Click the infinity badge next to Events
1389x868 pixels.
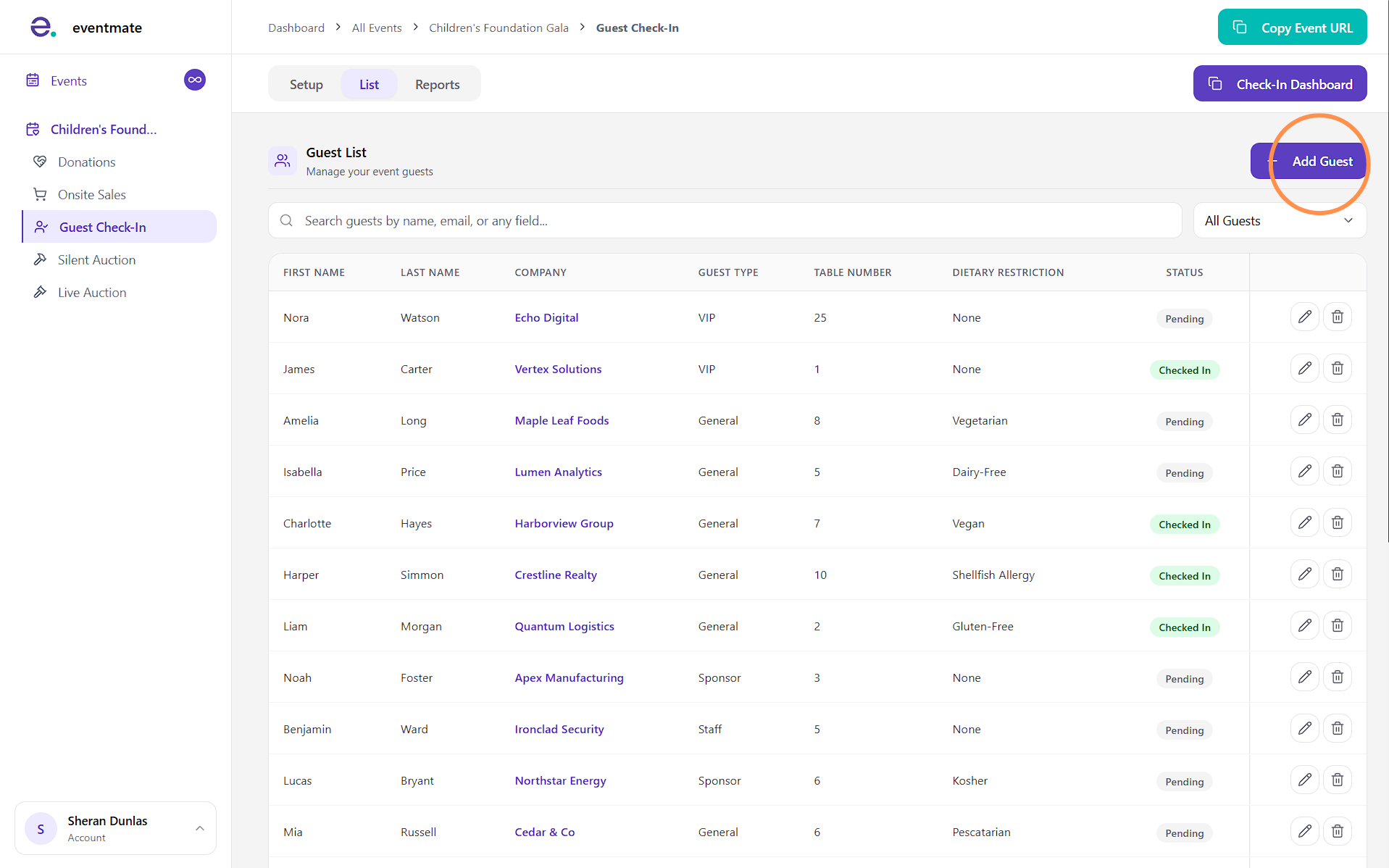tap(195, 80)
